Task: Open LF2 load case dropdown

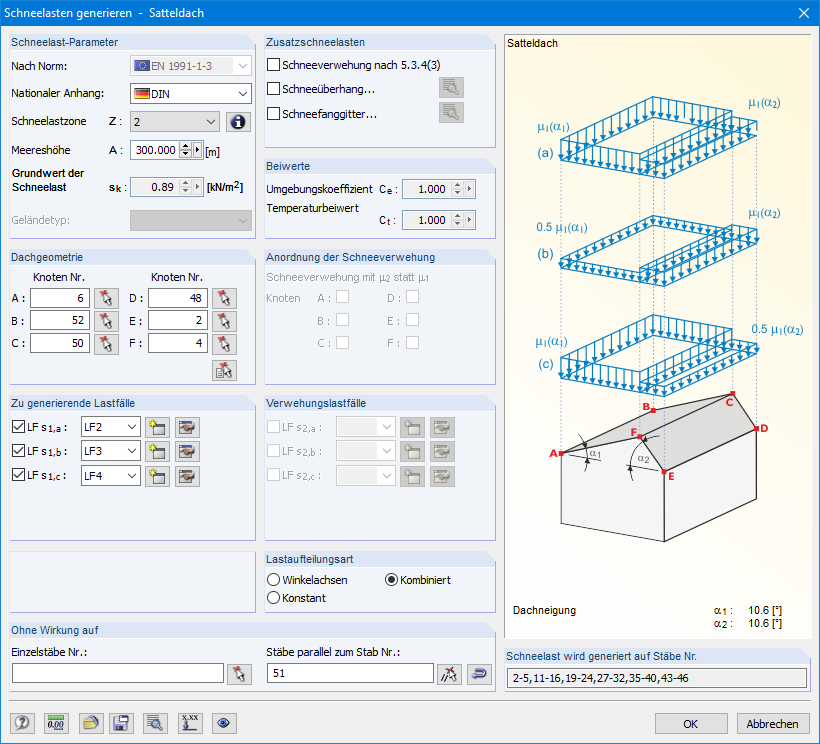Action: coord(111,428)
